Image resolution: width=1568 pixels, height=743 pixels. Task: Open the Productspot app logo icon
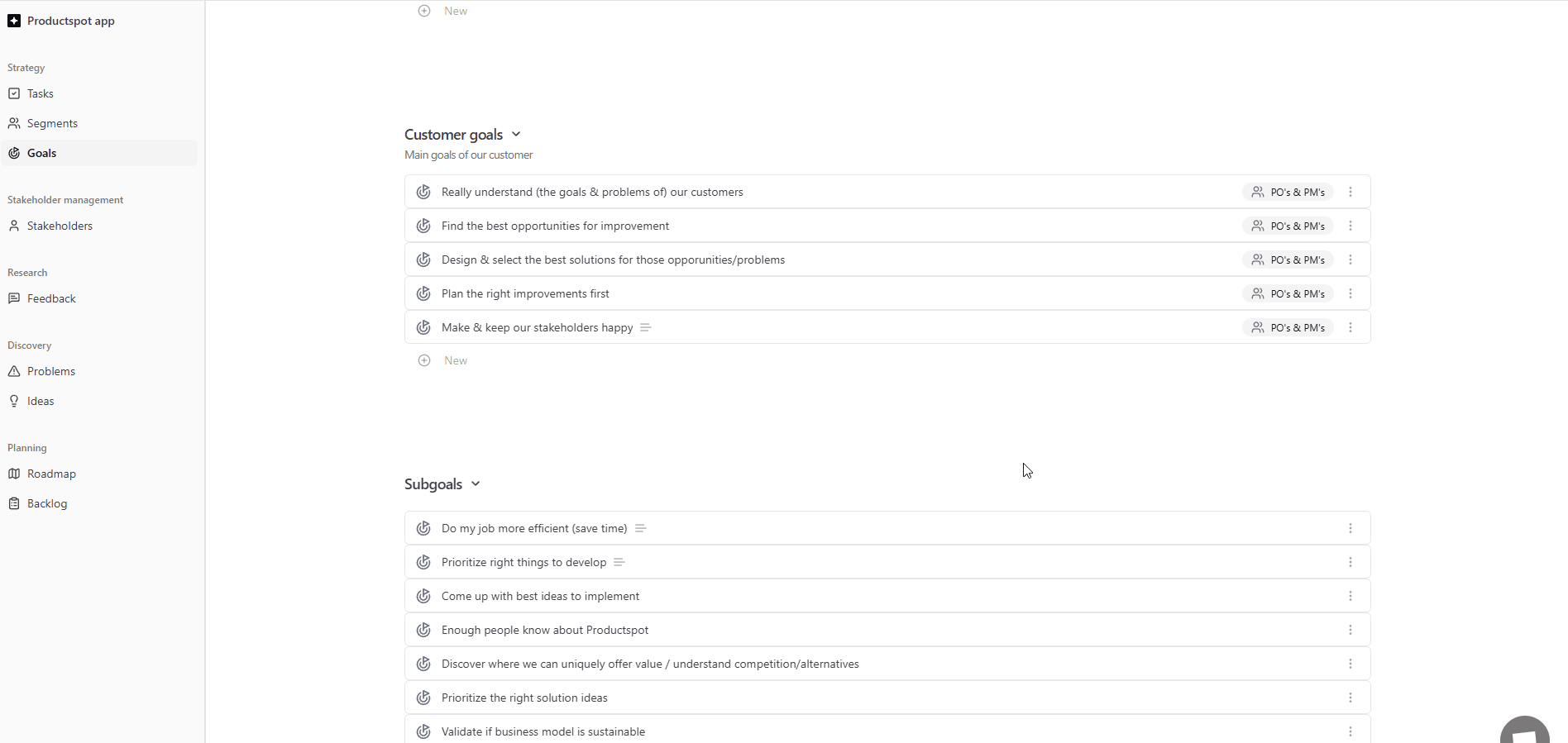[x=14, y=21]
